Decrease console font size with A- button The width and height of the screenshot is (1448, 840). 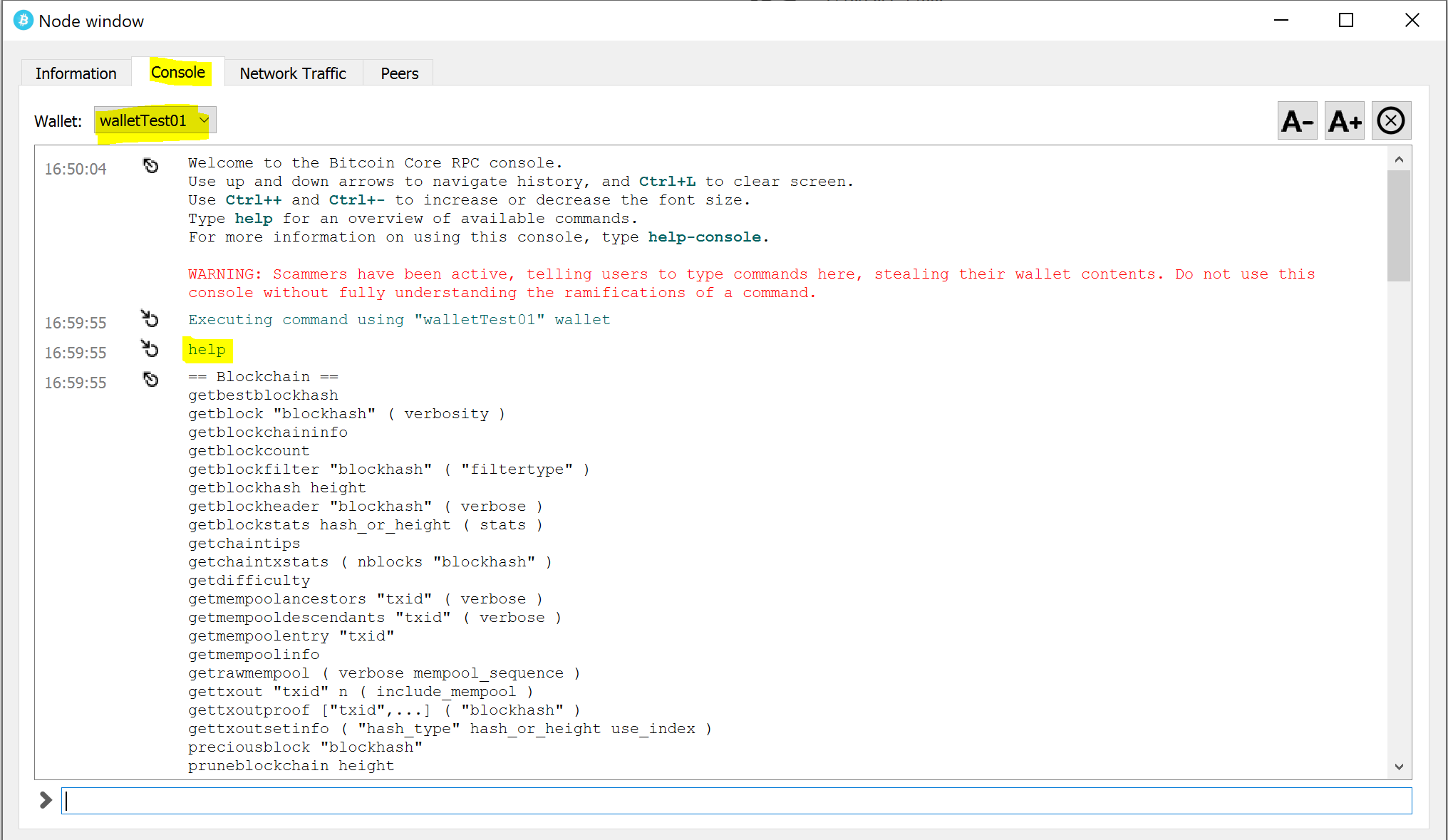pos(1297,121)
